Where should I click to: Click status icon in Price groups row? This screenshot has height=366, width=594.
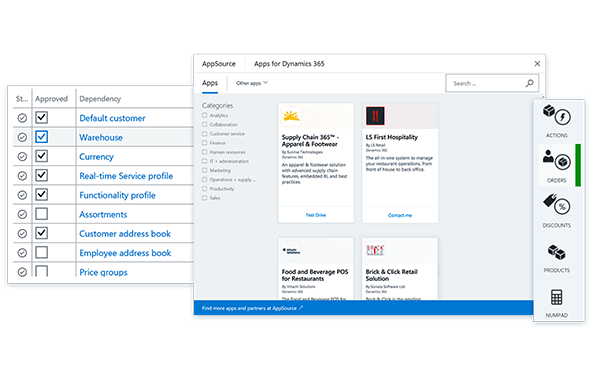22,272
